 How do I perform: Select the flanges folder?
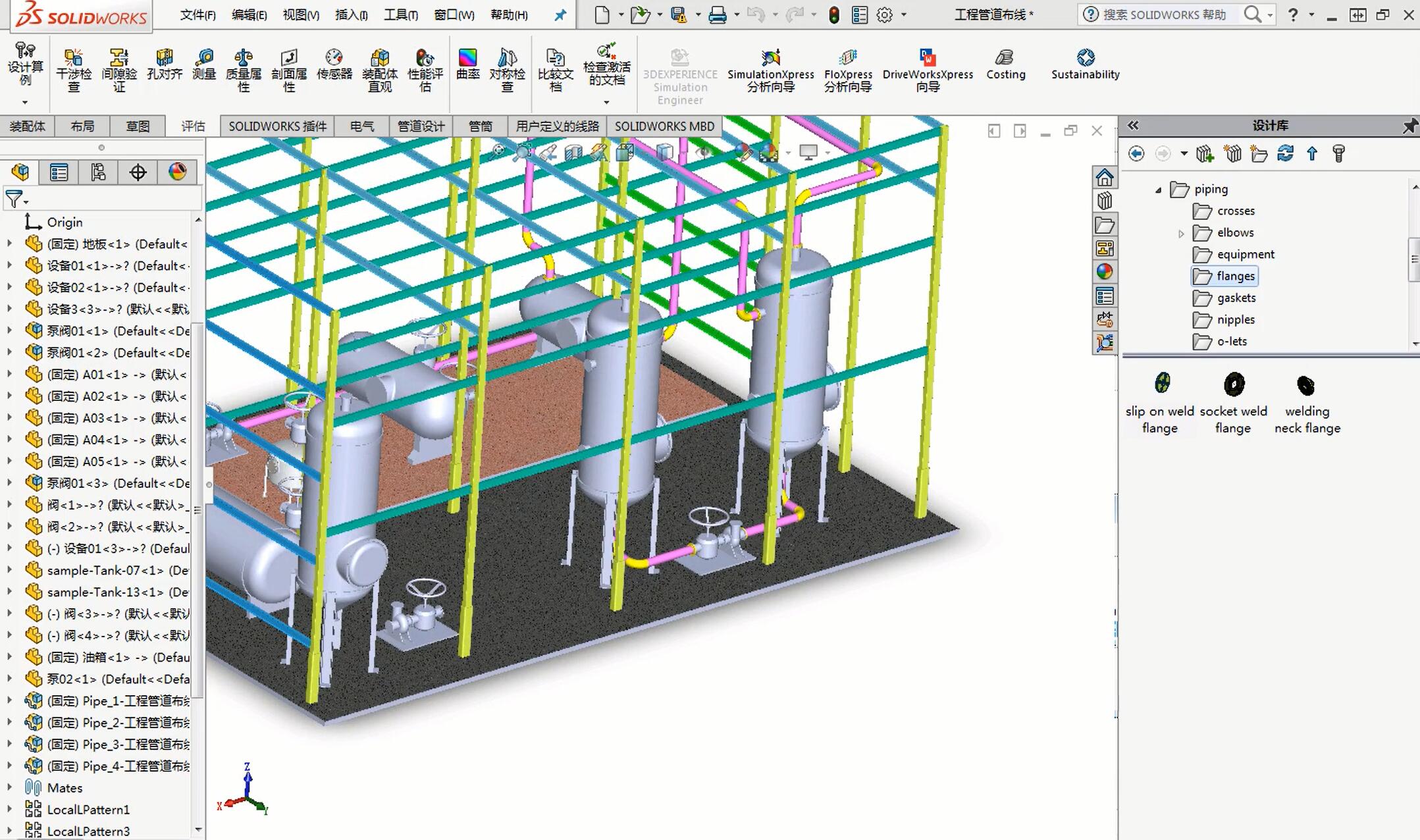click(x=1225, y=276)
